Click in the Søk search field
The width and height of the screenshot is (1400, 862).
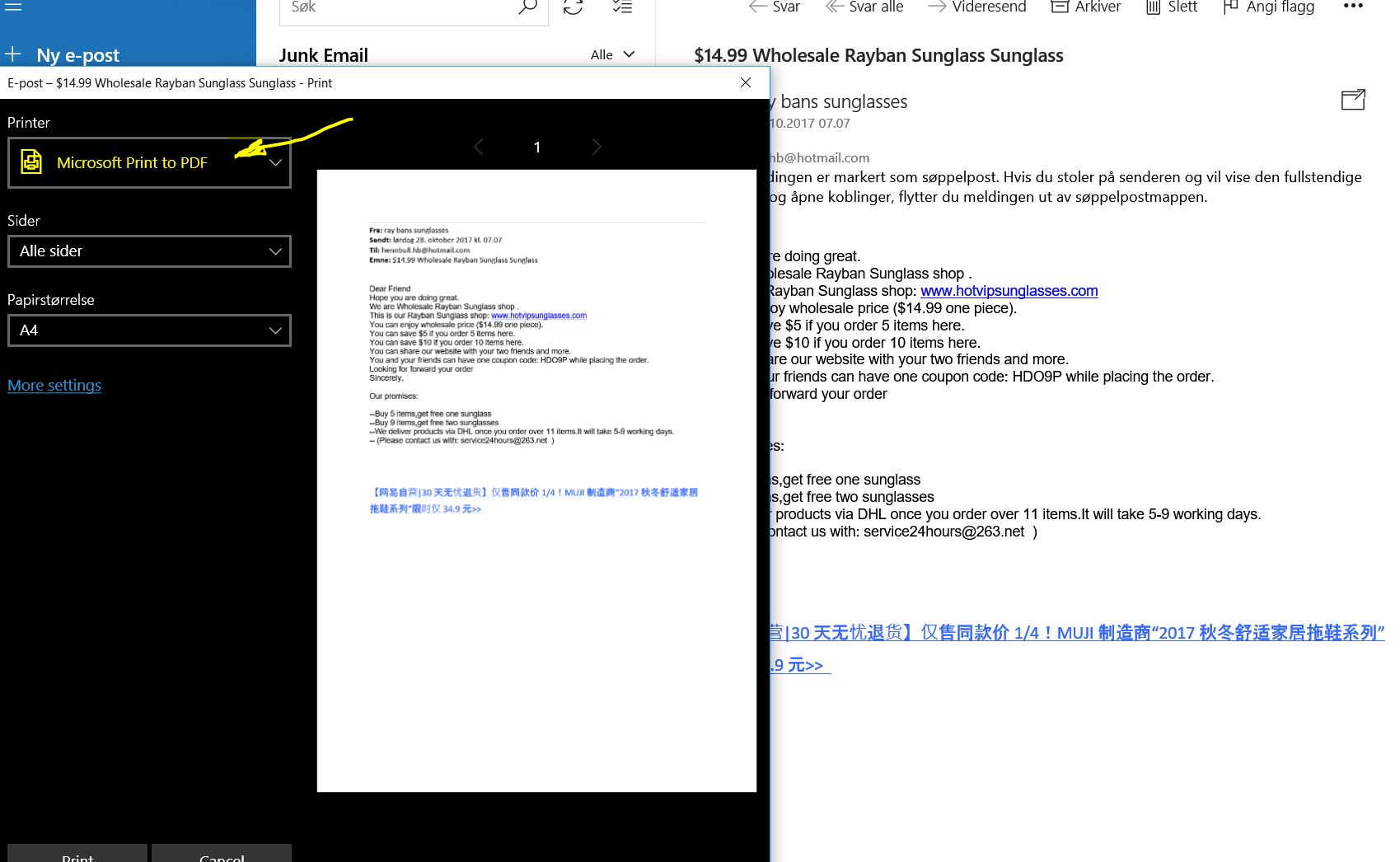click(x=400, y=7)
